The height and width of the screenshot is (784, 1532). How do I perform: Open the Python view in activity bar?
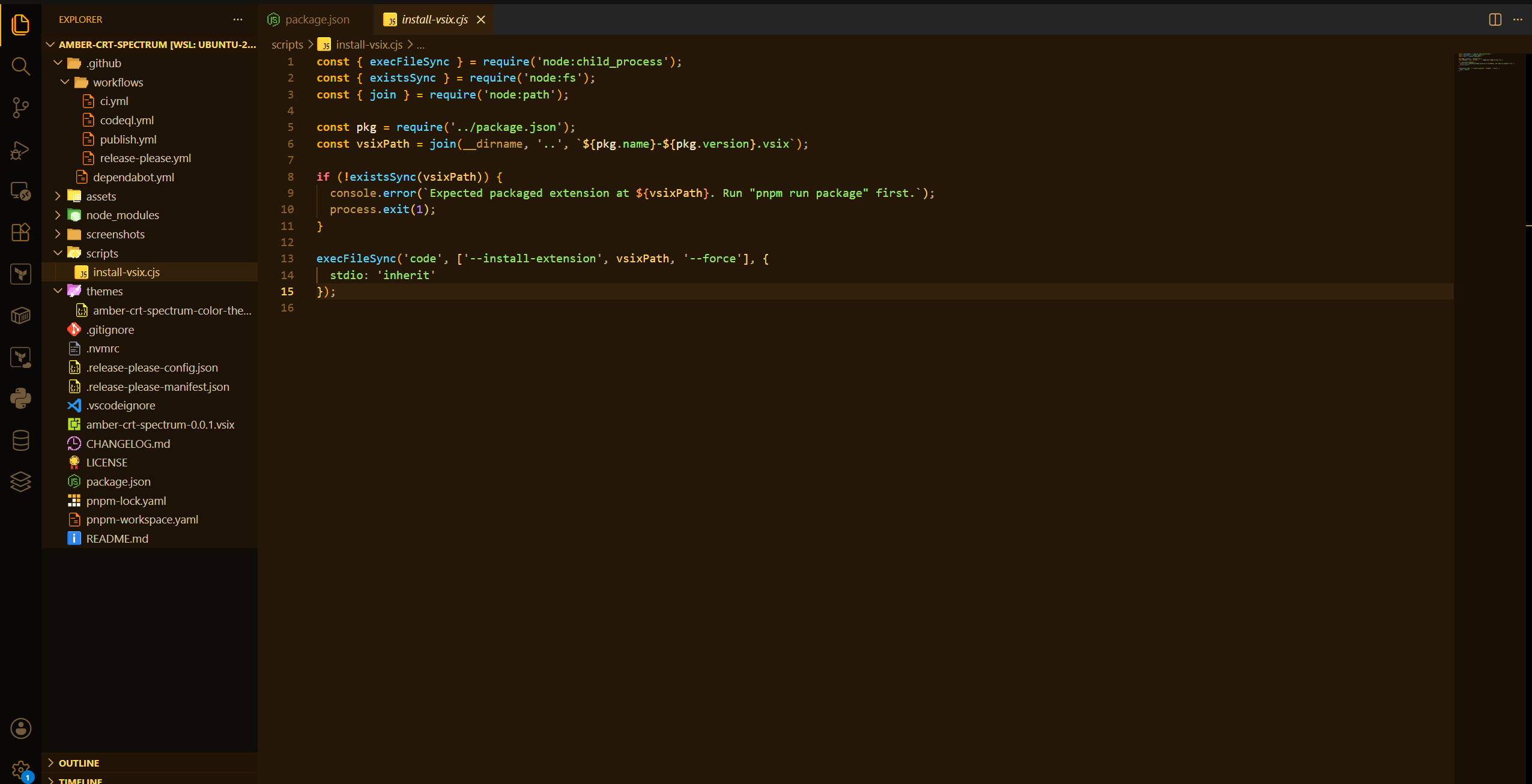(20, 398)
